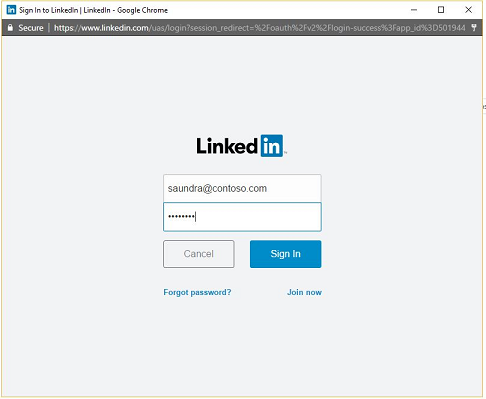Maximize the Chrome sign-in window
Viewport: 486px width, 399px height.
point(441,10)
